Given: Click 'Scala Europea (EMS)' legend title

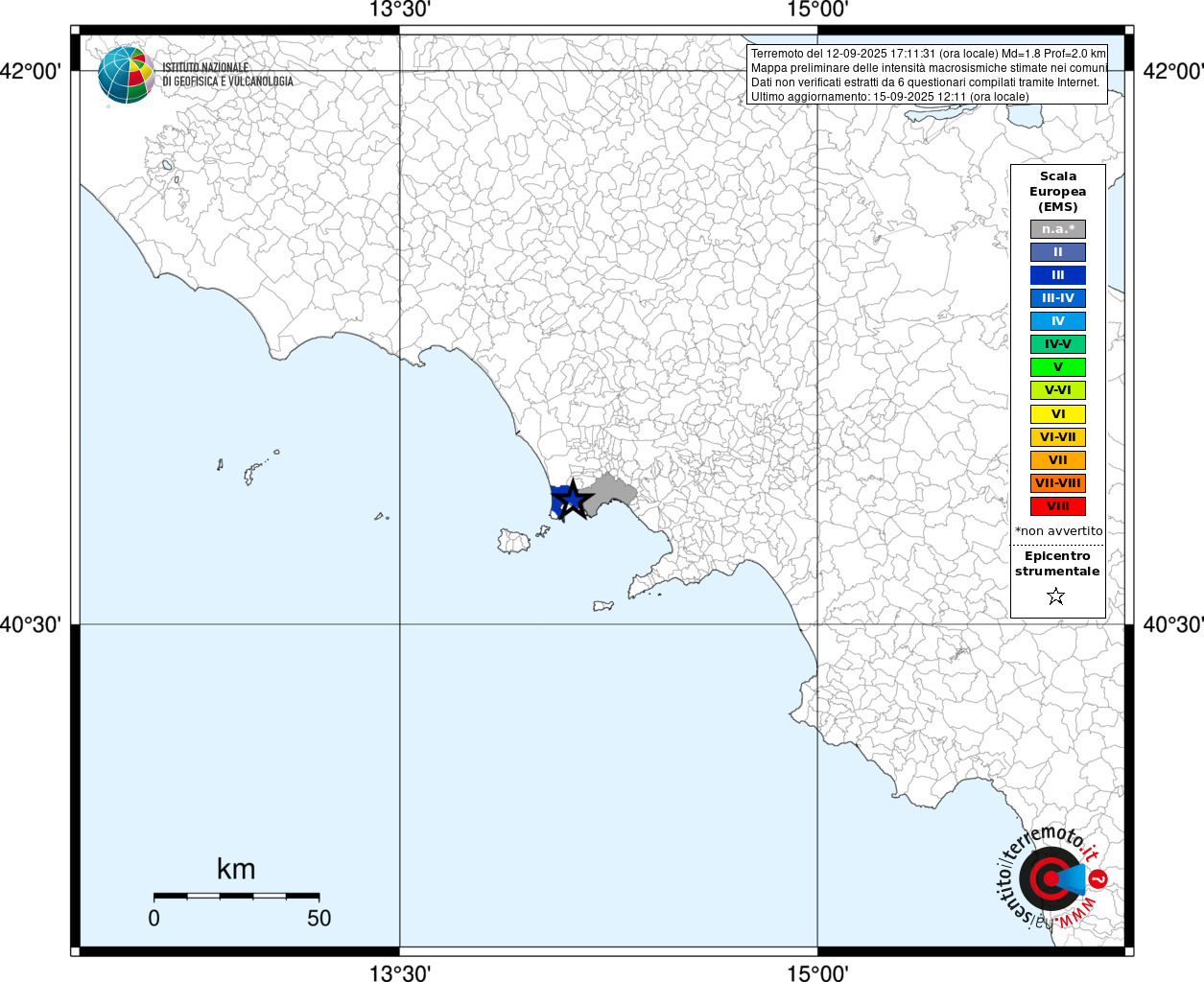Looking at the screenshot, I should coord(1058,192).
